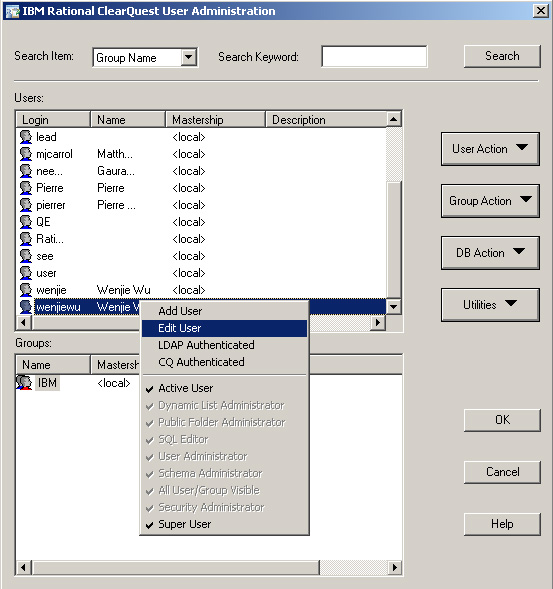This screenshot has width=553, height=589.
Task: Click the Gaura... name cell
Action: coord(116,171)
